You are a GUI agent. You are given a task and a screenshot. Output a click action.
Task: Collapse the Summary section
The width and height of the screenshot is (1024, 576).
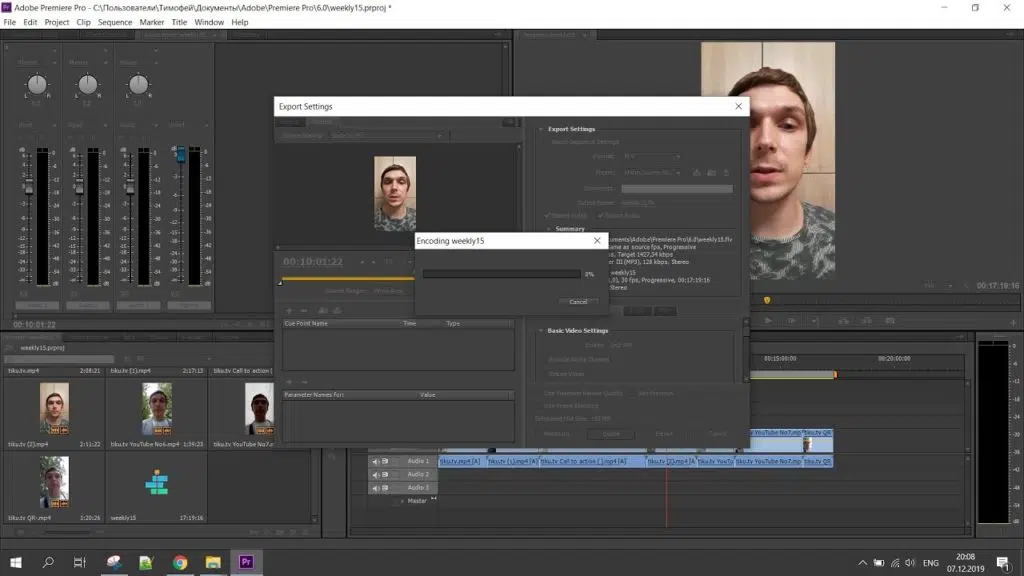(x=549, y=229)
